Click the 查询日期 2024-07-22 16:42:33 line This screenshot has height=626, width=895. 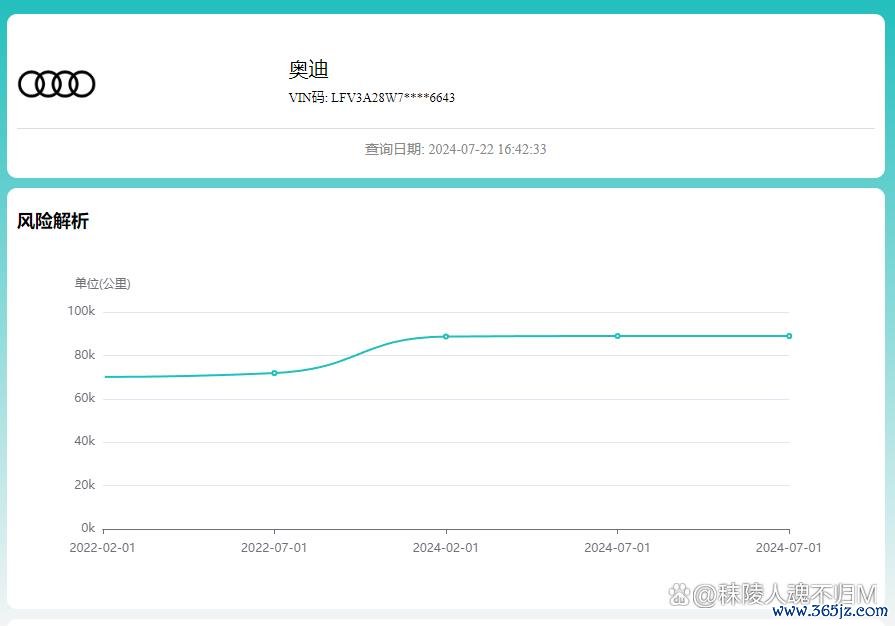pyautogui.click(x=455, y=150)
